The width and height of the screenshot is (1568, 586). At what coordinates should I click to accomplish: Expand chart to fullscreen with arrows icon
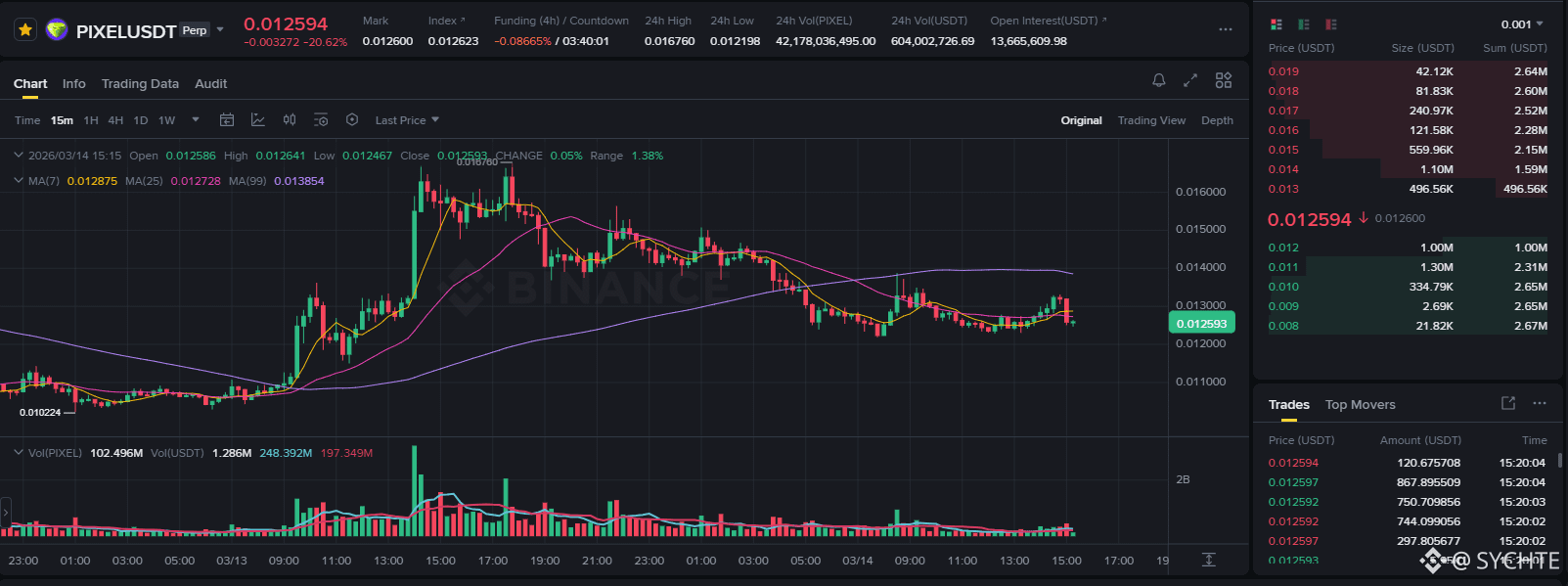[1190, 80]
